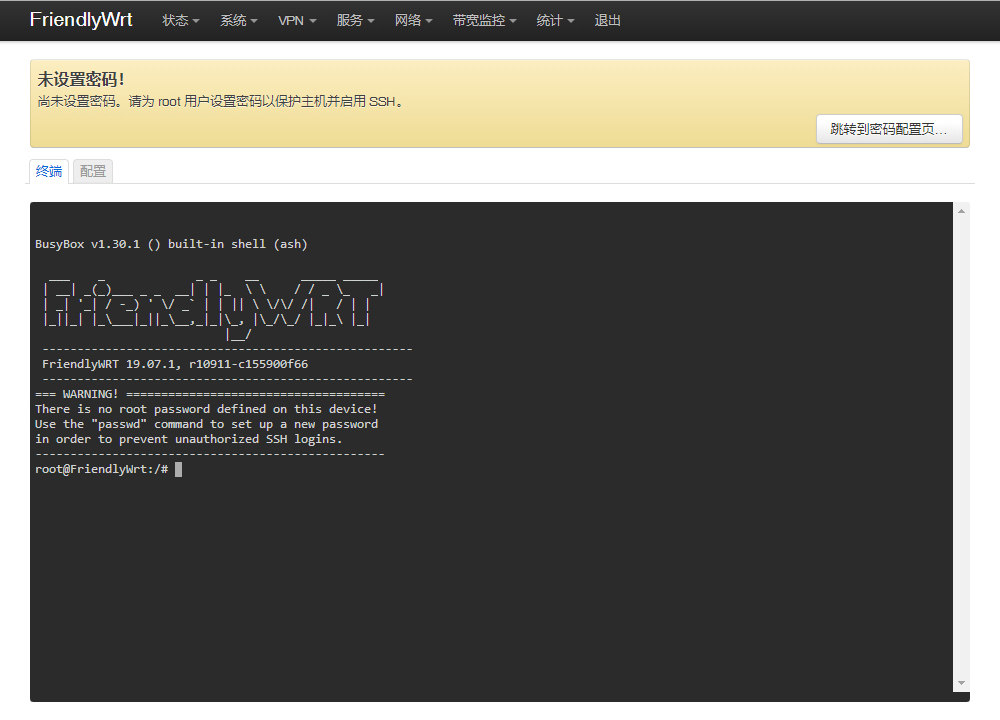
Task: Click the FriendlyWrt brand logo link
Action: (x=81, y=20)
